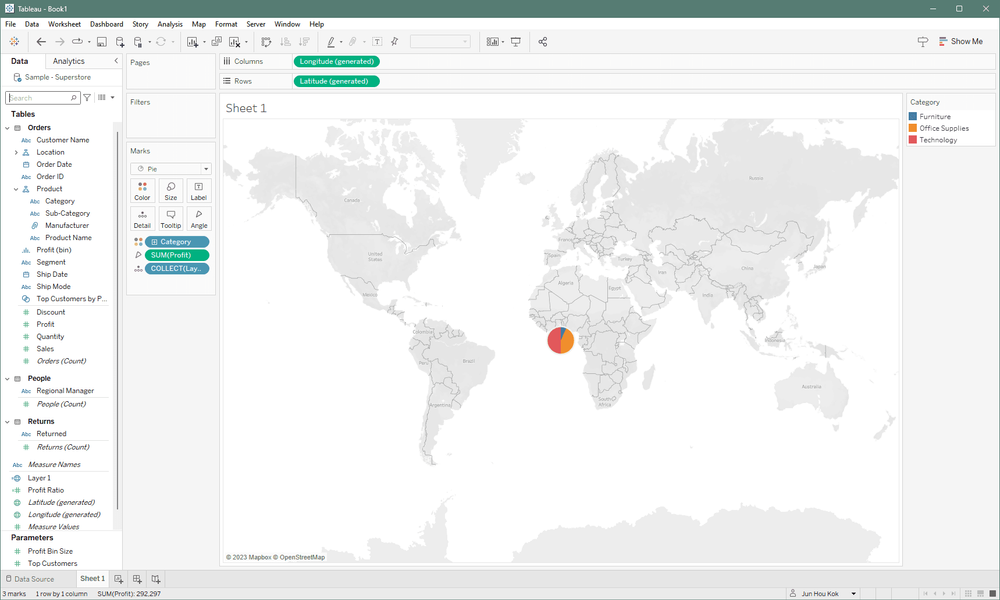Expand the Location hierarchy
Screen dimensions: 1000x600
(16, 153)
